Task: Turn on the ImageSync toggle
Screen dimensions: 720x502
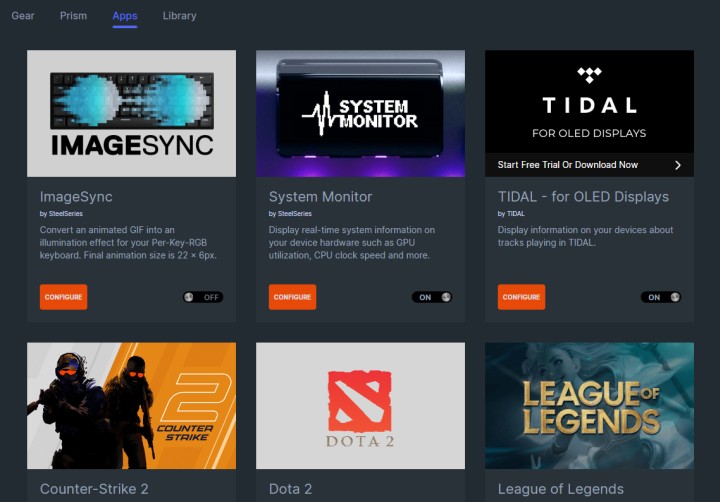Action: (203, 297)
